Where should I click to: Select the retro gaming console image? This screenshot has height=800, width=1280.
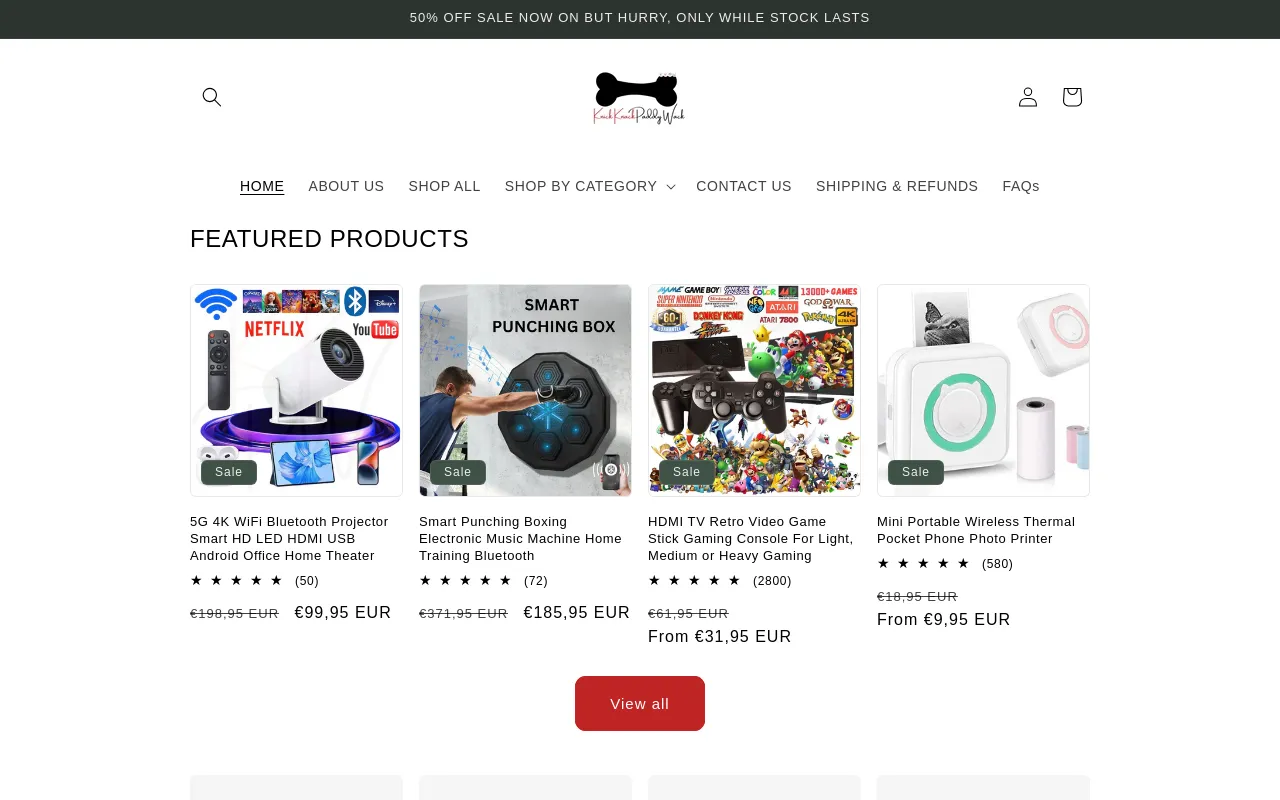coord(754,390)
